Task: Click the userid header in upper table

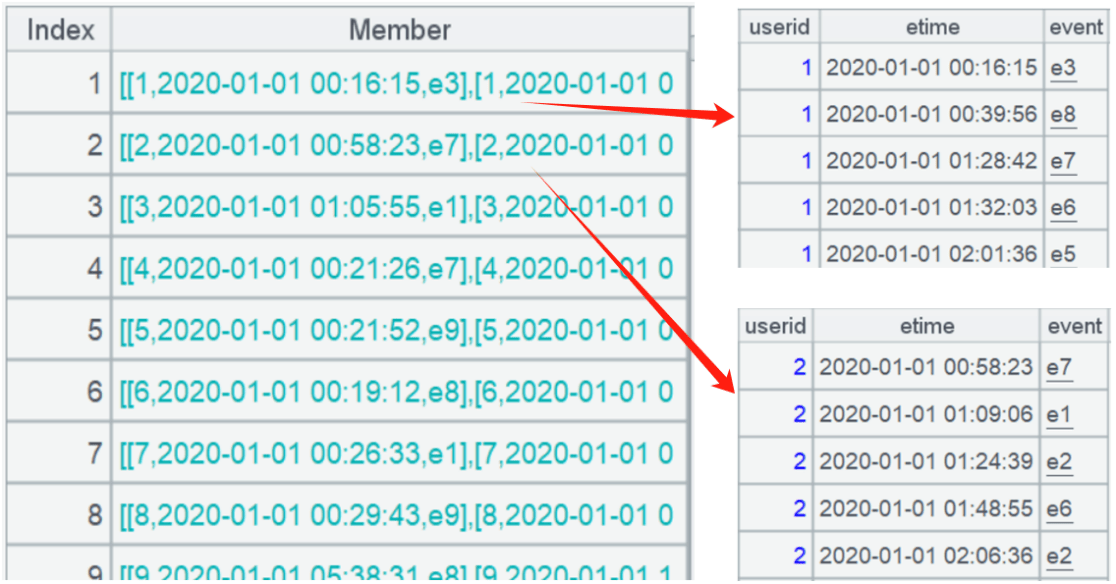Action: point(779,27)
